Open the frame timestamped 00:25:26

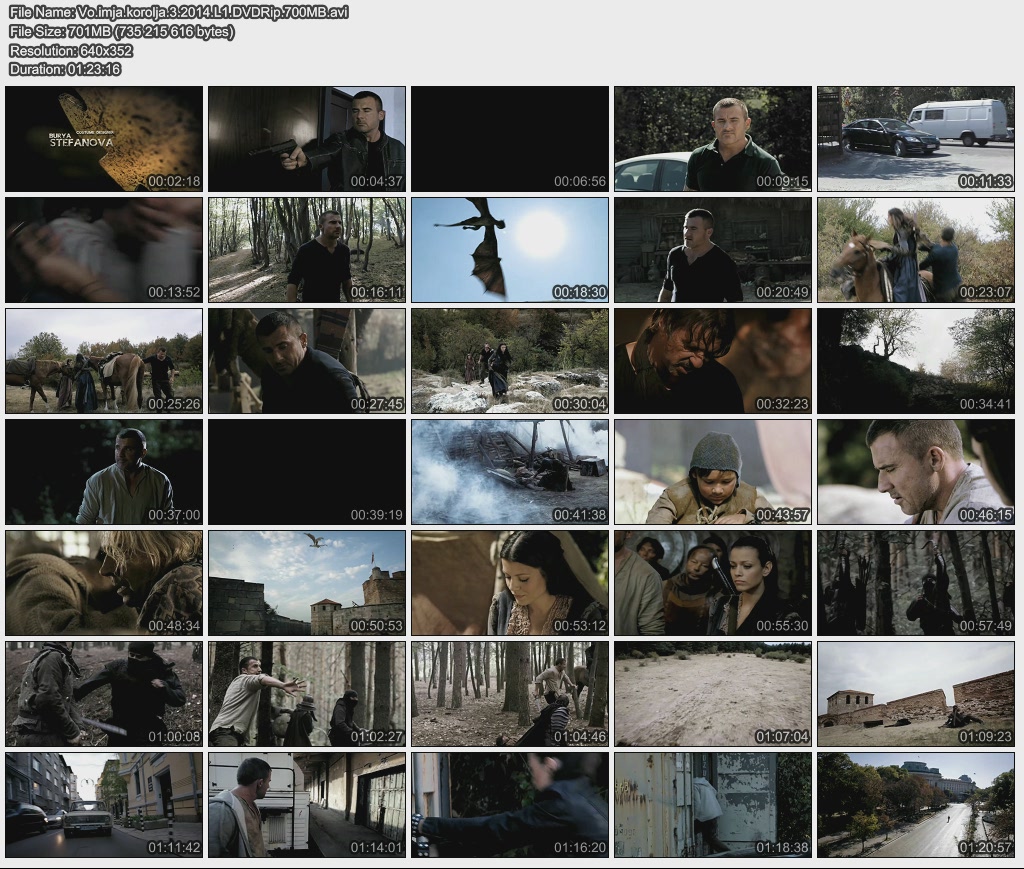[104, 361]
